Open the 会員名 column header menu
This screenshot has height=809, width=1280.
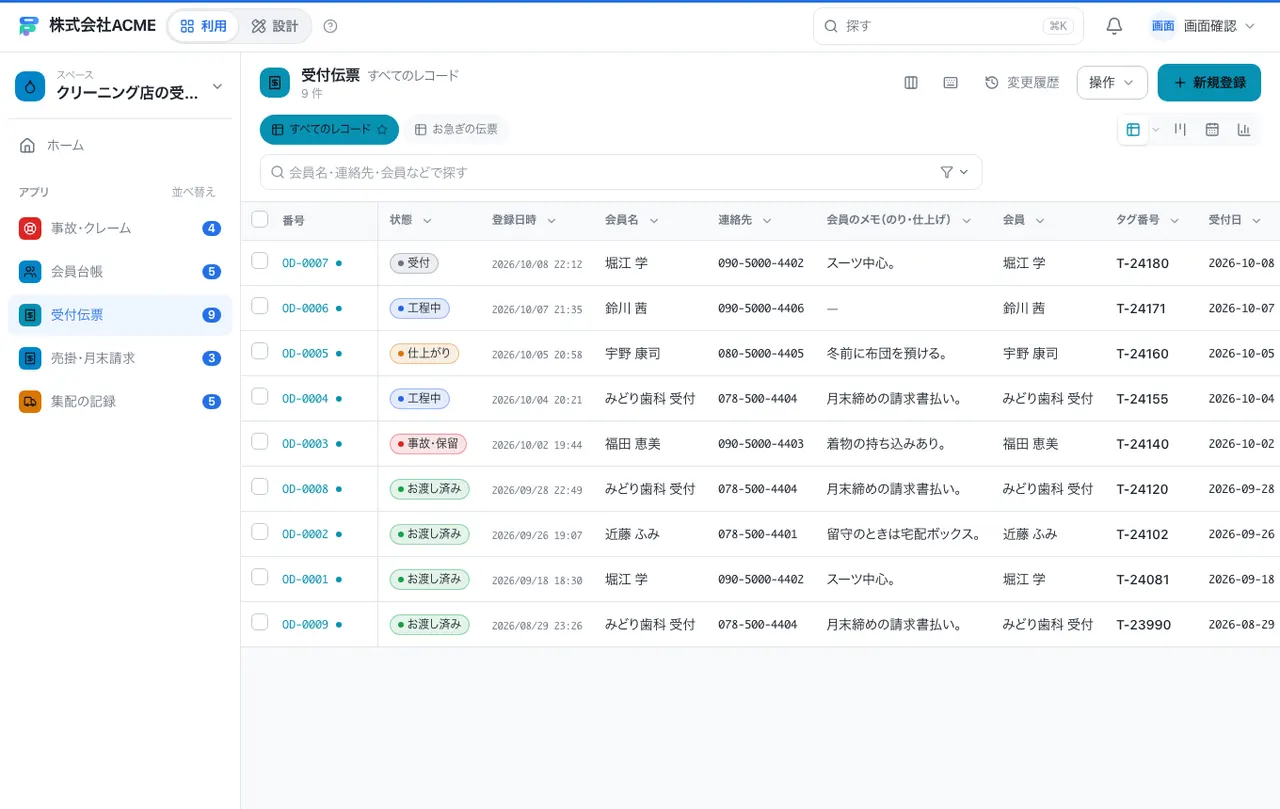coord(653,221)
